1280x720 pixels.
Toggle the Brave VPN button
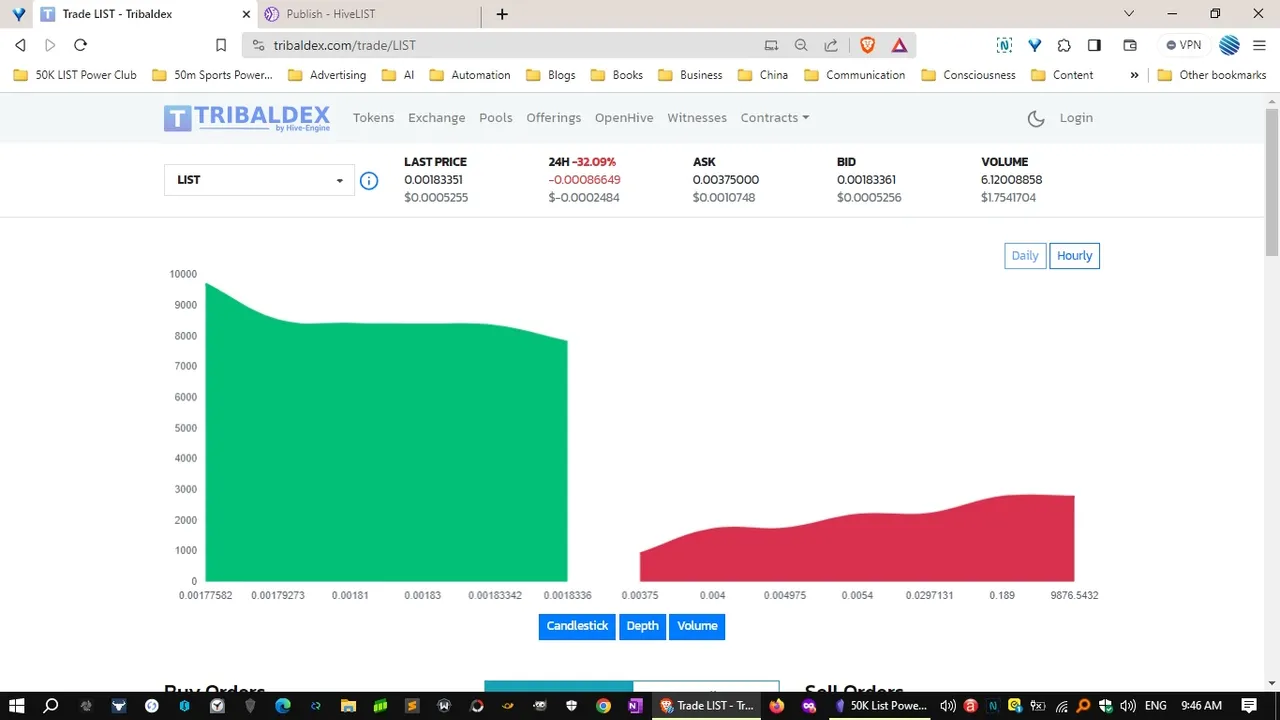(x=1184, y=45)
